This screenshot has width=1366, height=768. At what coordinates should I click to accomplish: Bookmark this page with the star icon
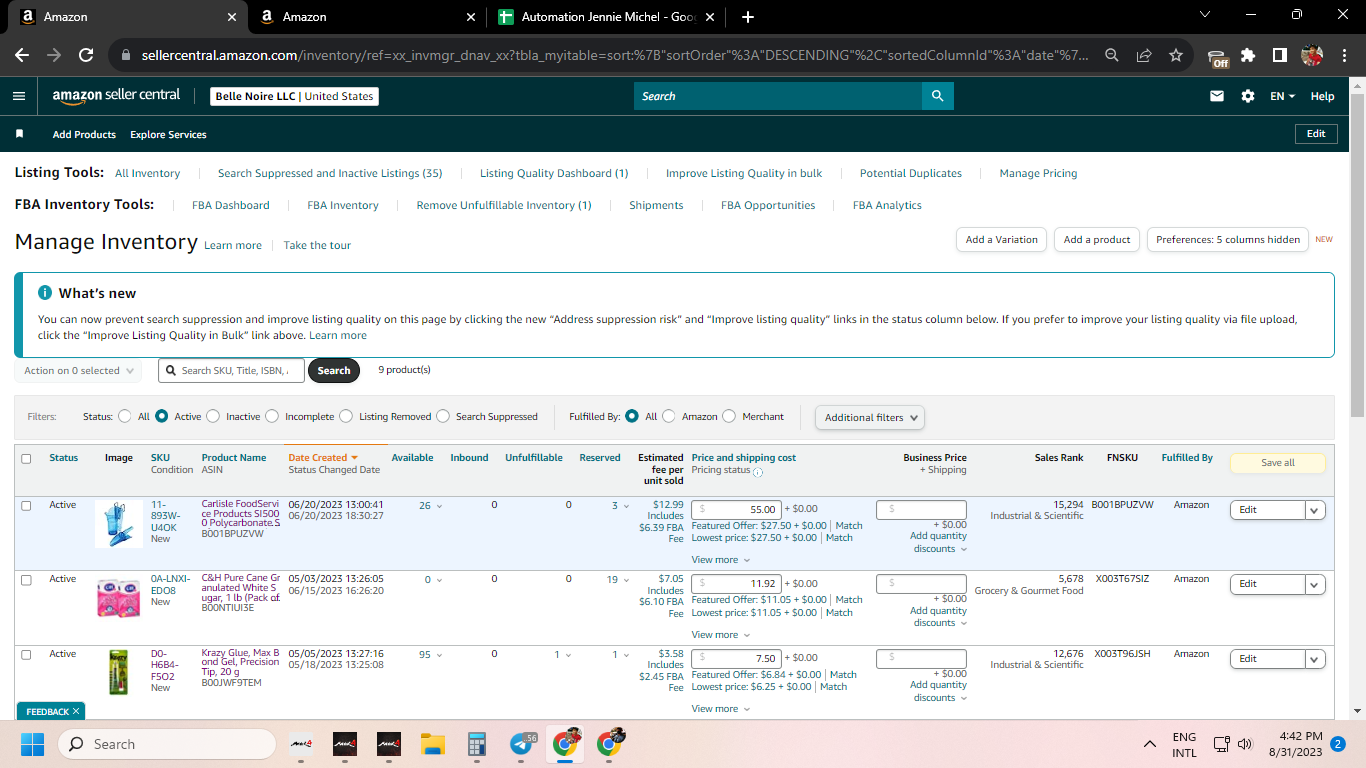1176,56
